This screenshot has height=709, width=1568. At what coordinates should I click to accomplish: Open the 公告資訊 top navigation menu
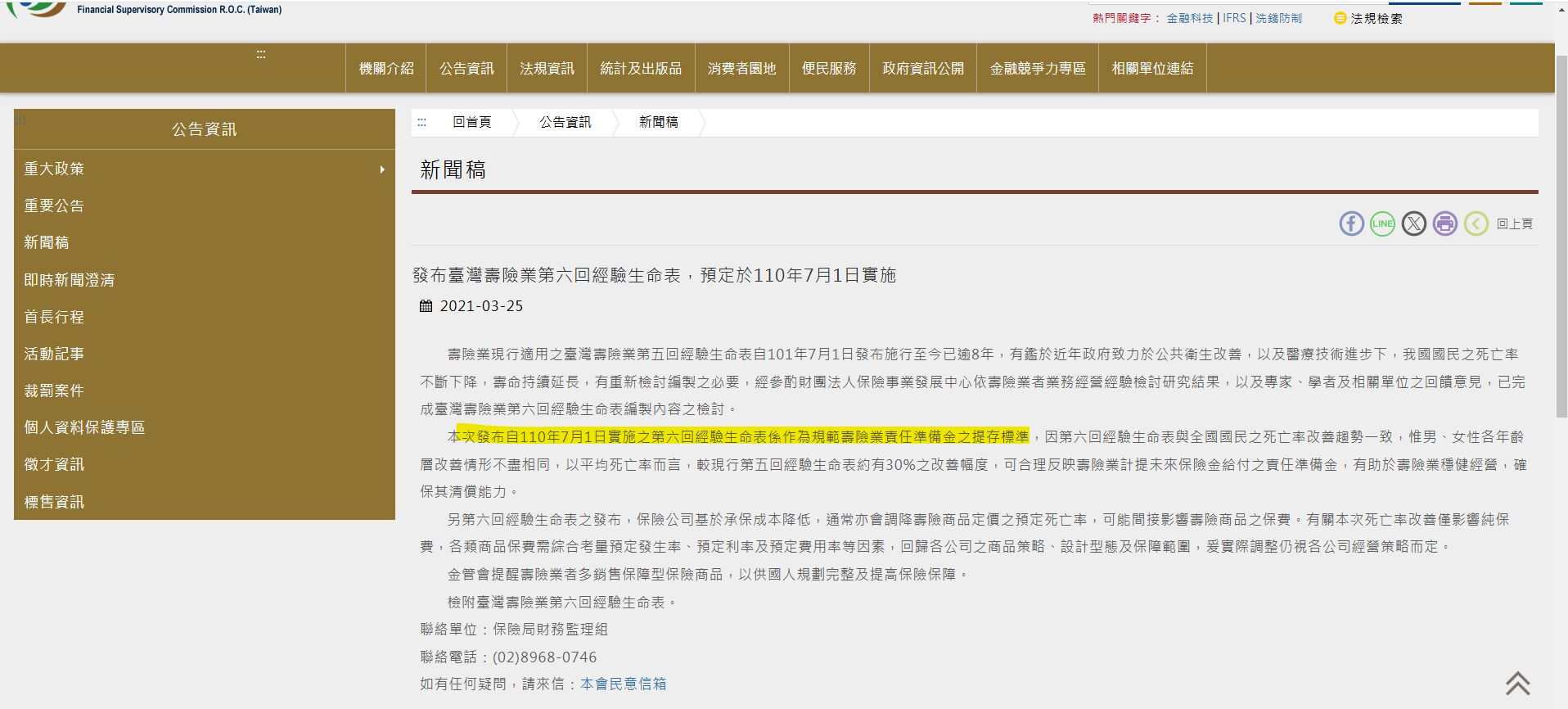pyautogui.click(x=466, y=69)
